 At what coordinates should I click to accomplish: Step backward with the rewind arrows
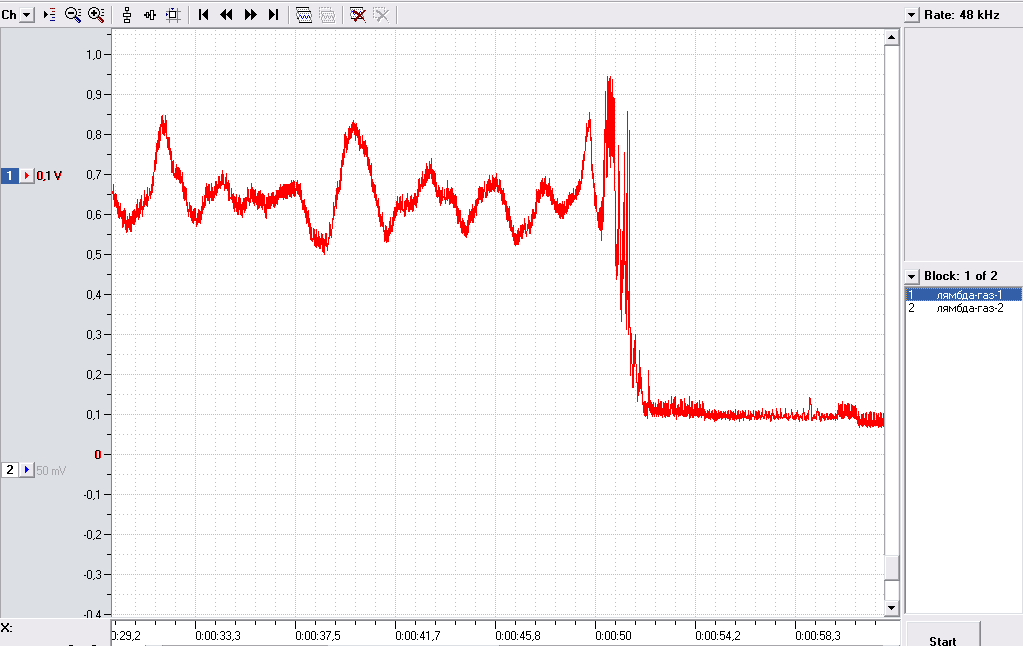226,14
